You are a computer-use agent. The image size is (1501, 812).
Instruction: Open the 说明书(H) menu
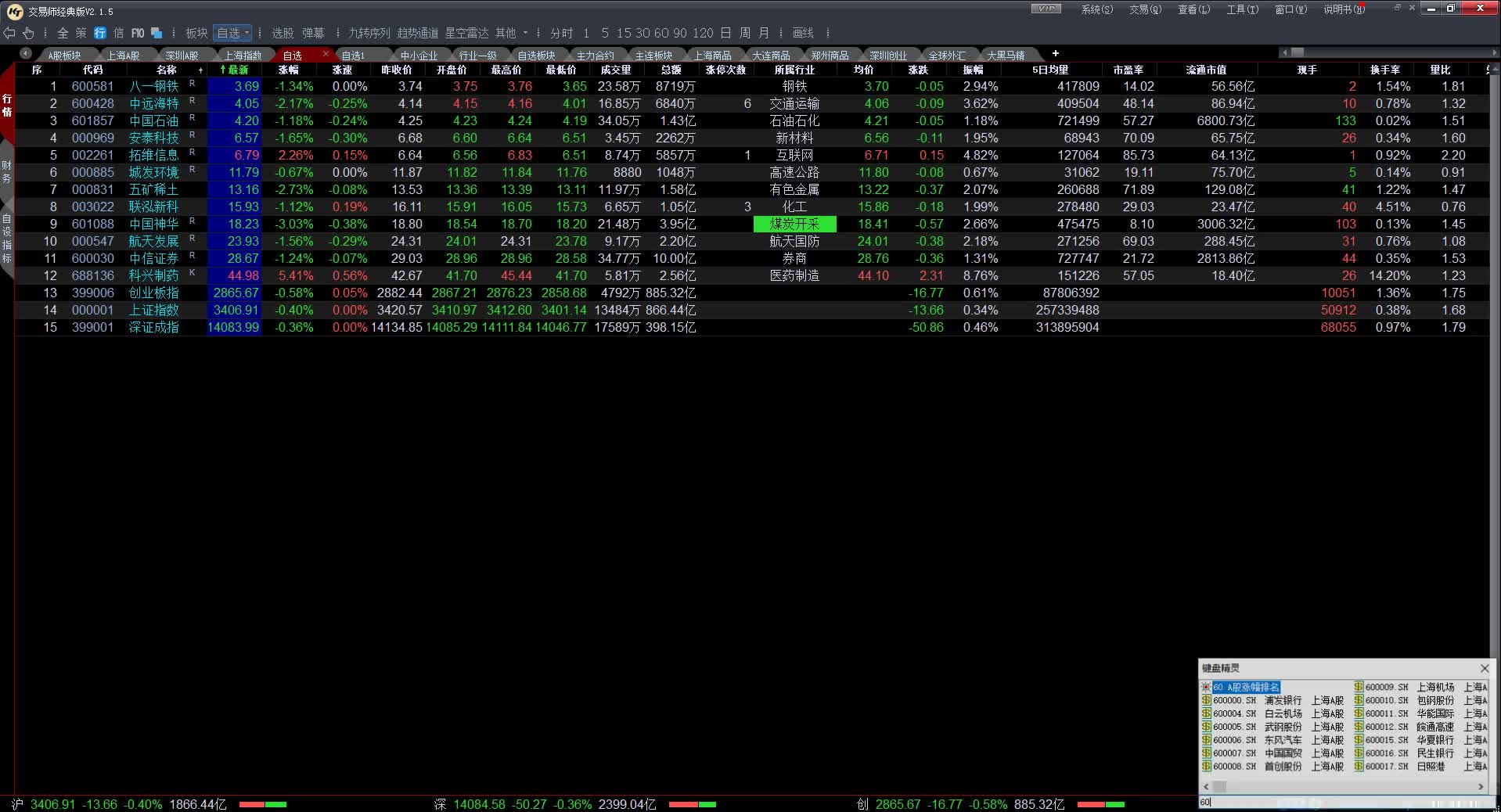[1344, 9]
